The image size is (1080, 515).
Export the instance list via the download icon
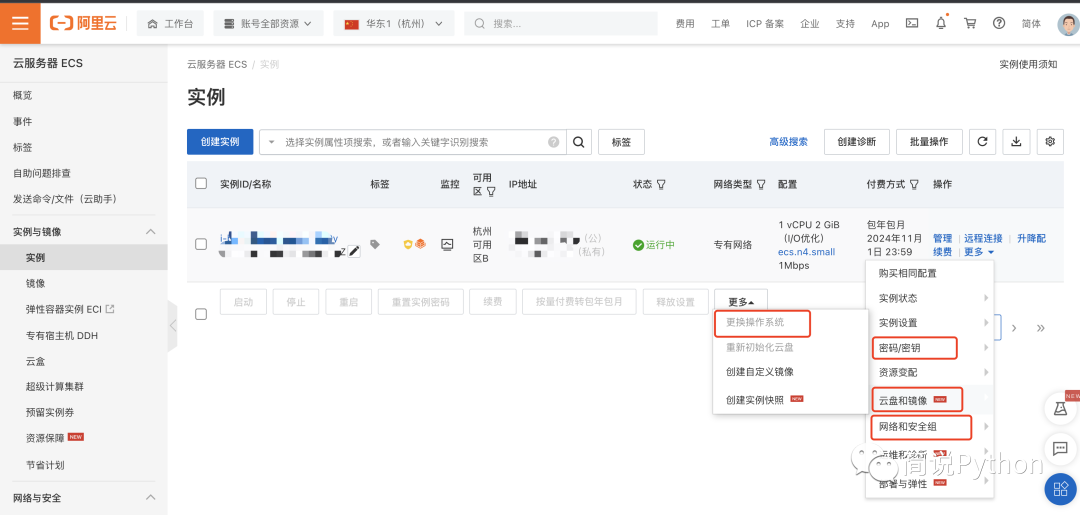tap(1016, 142)
